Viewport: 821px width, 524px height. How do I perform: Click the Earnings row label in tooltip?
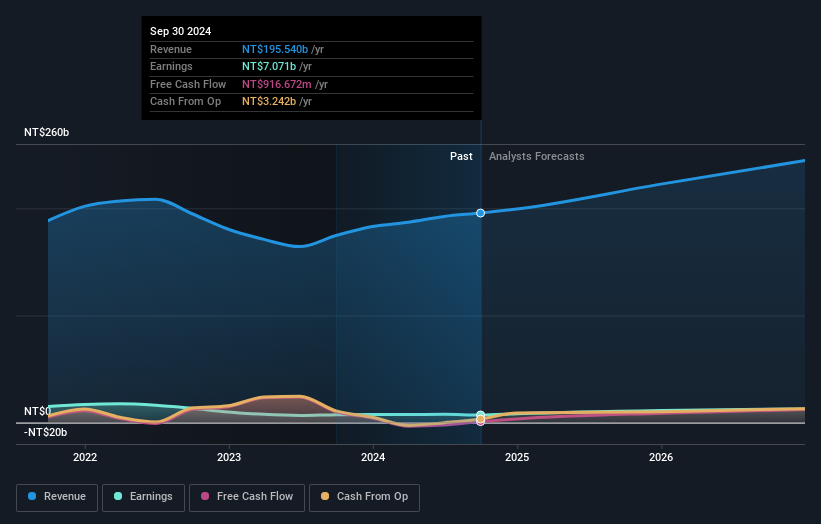(171, 66)
